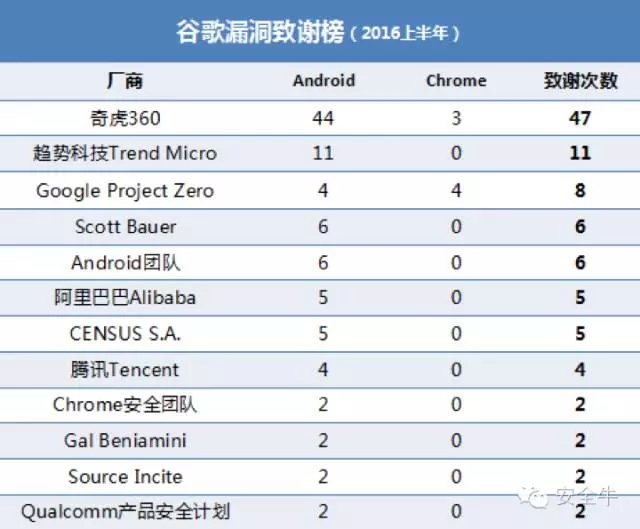The height and width of the screenshot is (529, 640).
Task: Click the 谷歌漏洞致谢榜 title text
Action: click(260, 31)
